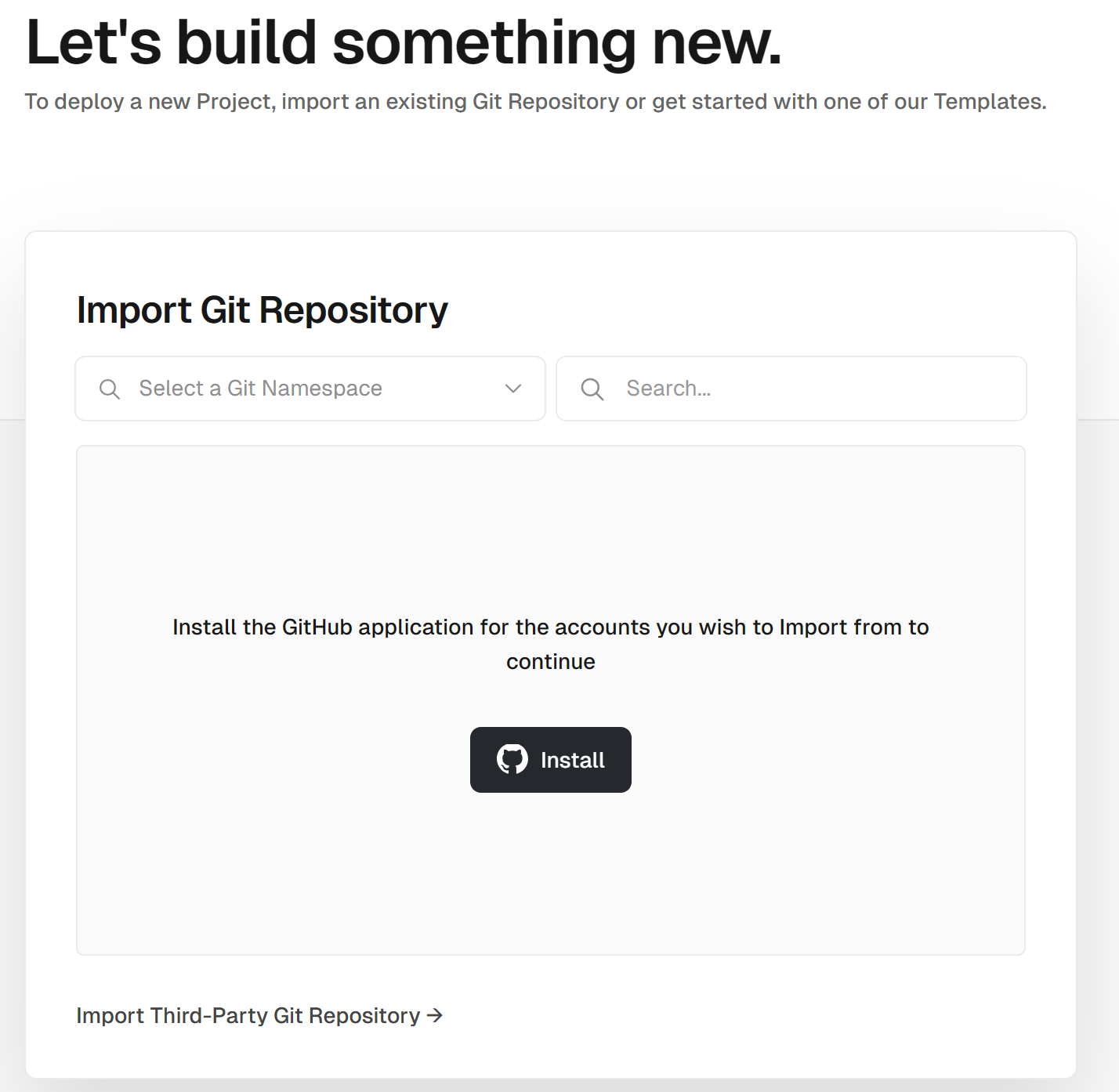Click Git Repository words in the subtitle

(x=546, y=102)
